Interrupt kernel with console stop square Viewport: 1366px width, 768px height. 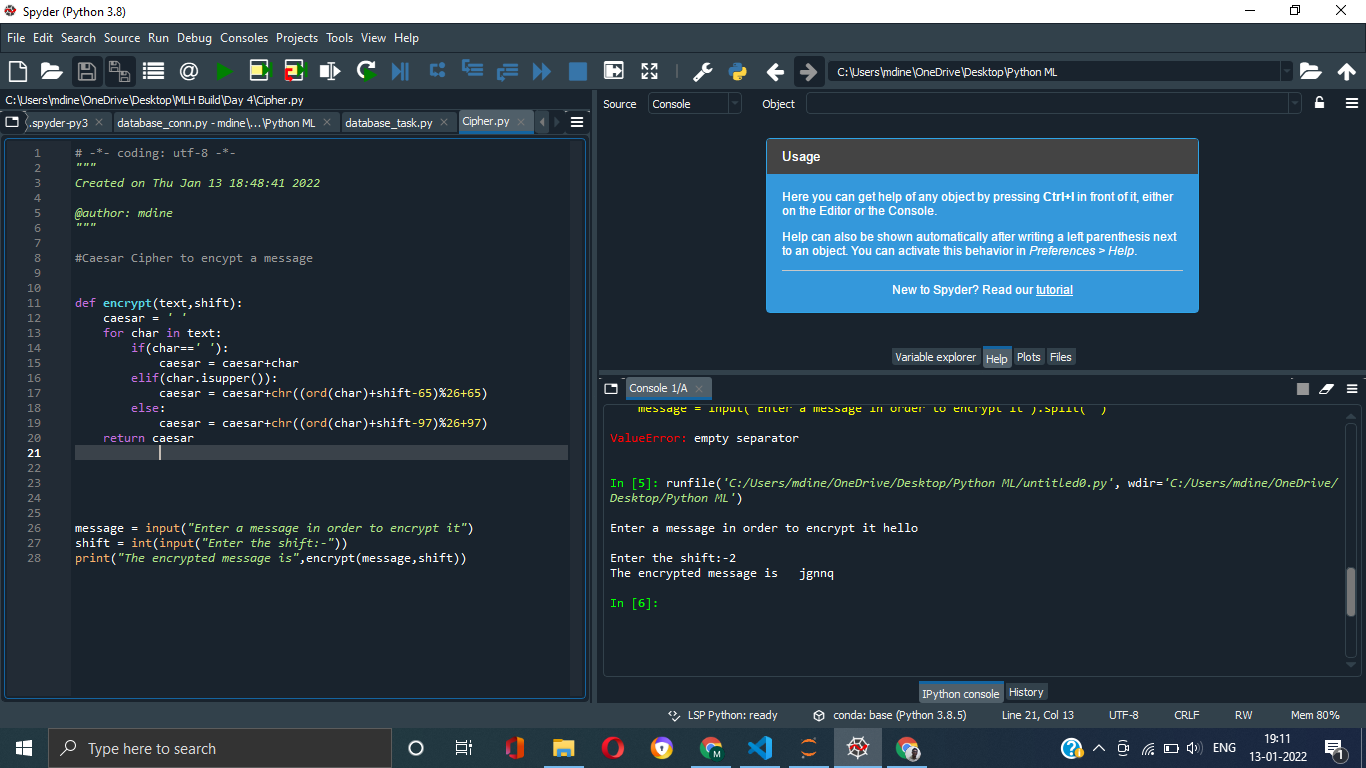coord(1303,389)
